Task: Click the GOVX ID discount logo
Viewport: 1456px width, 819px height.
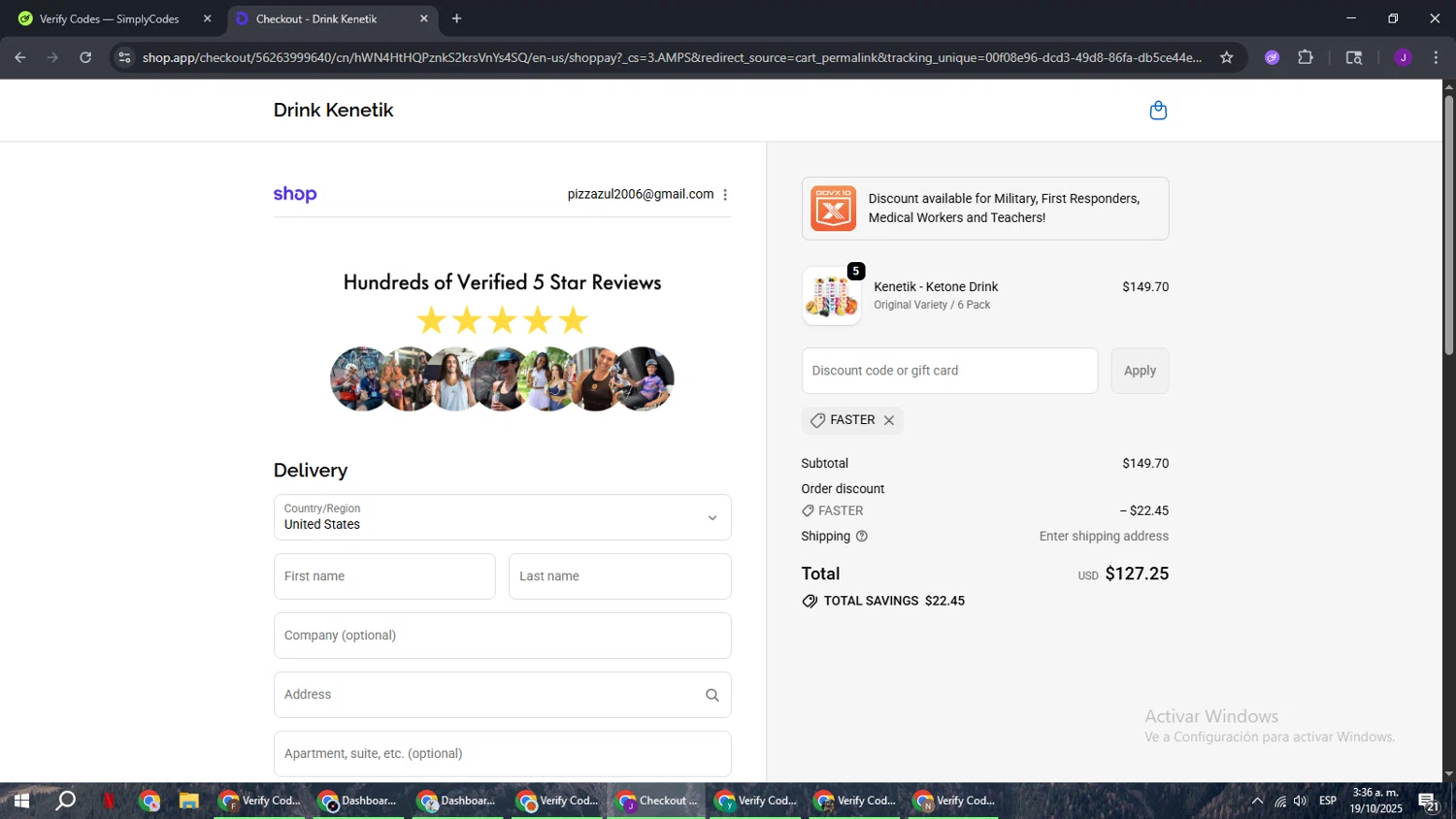Action: (x=834, y=209)
